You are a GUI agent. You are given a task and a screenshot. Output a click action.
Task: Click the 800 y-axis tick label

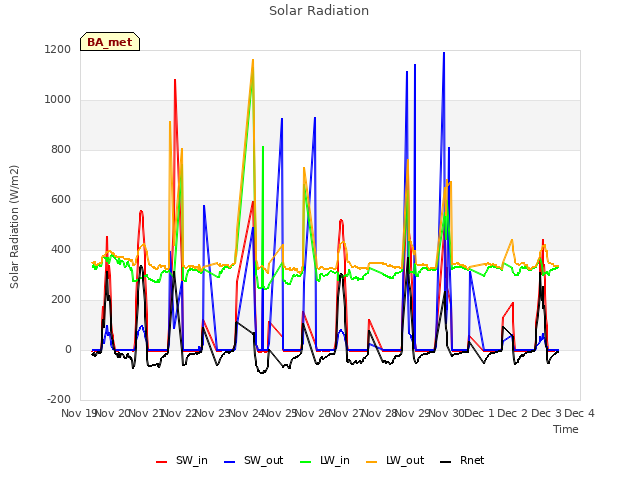61,149
